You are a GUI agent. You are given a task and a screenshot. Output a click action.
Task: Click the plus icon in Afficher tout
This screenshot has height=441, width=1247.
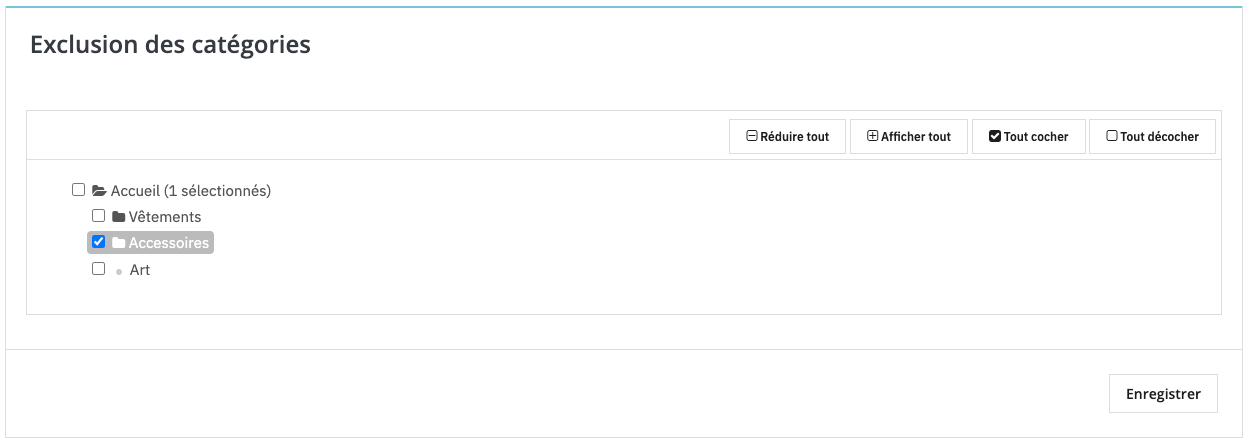[872, 137]
